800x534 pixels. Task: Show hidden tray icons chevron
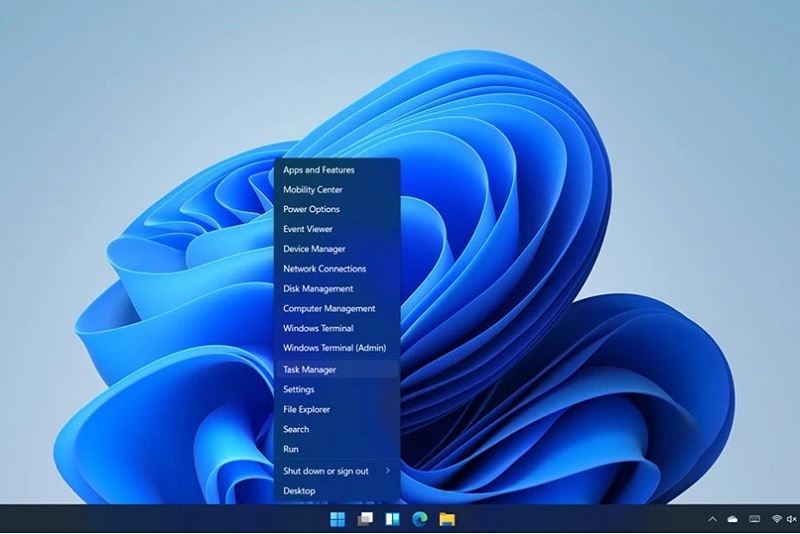click(x=713, y=519)
